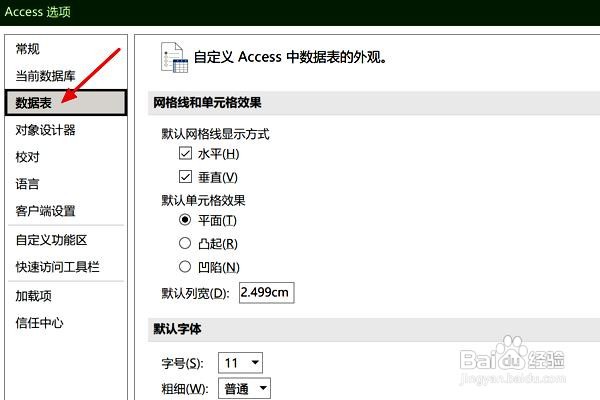The image size is (600, 400).
Task: Select 常规 in the options sidebar
Action: (x=27, y=49)
